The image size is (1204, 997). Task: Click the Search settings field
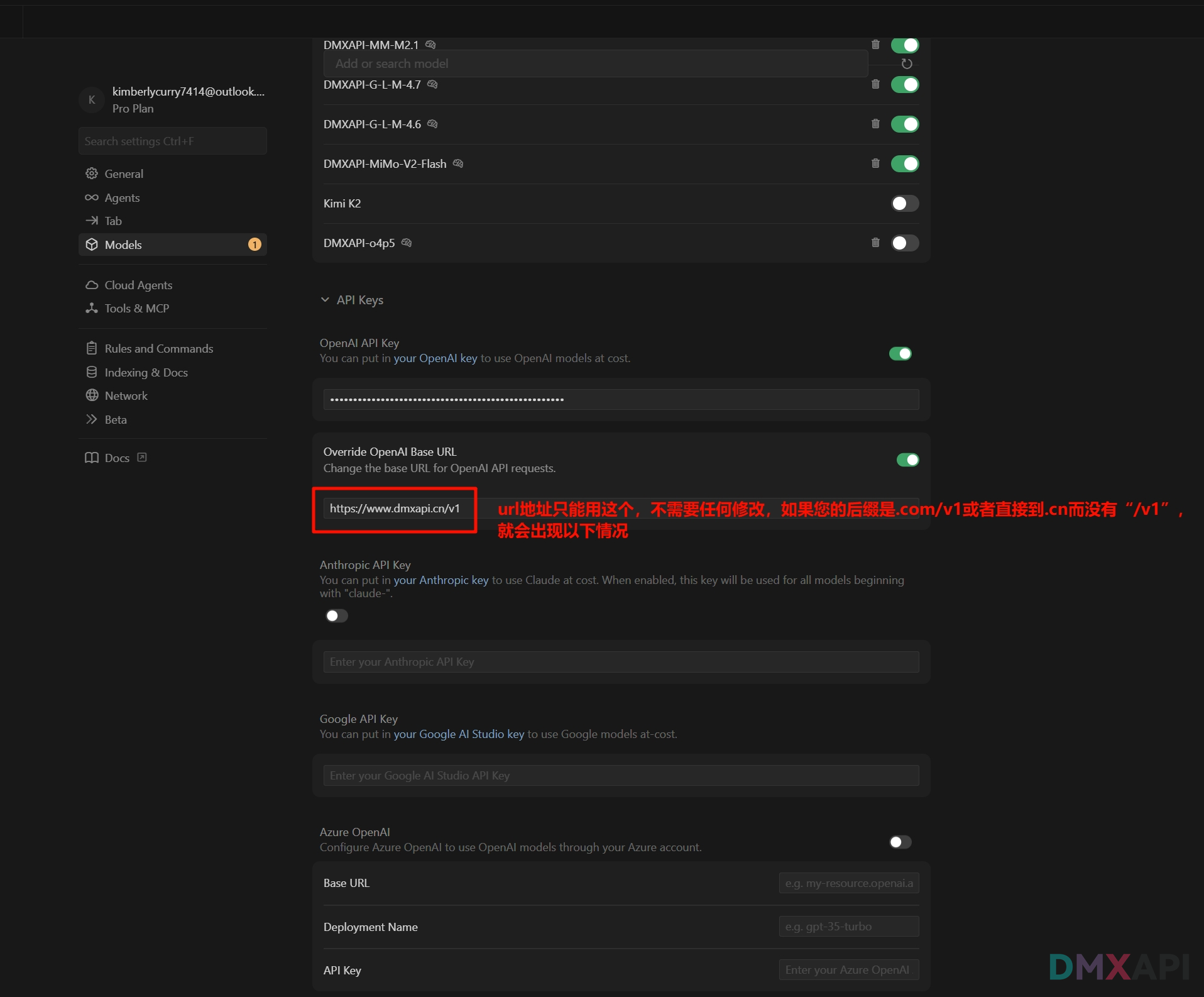[172, 141]
